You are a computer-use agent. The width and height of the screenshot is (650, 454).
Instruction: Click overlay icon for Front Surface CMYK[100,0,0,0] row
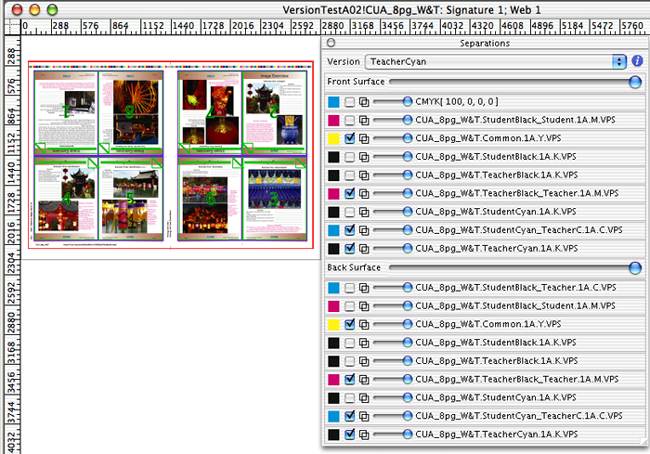(x=365, y=102)
